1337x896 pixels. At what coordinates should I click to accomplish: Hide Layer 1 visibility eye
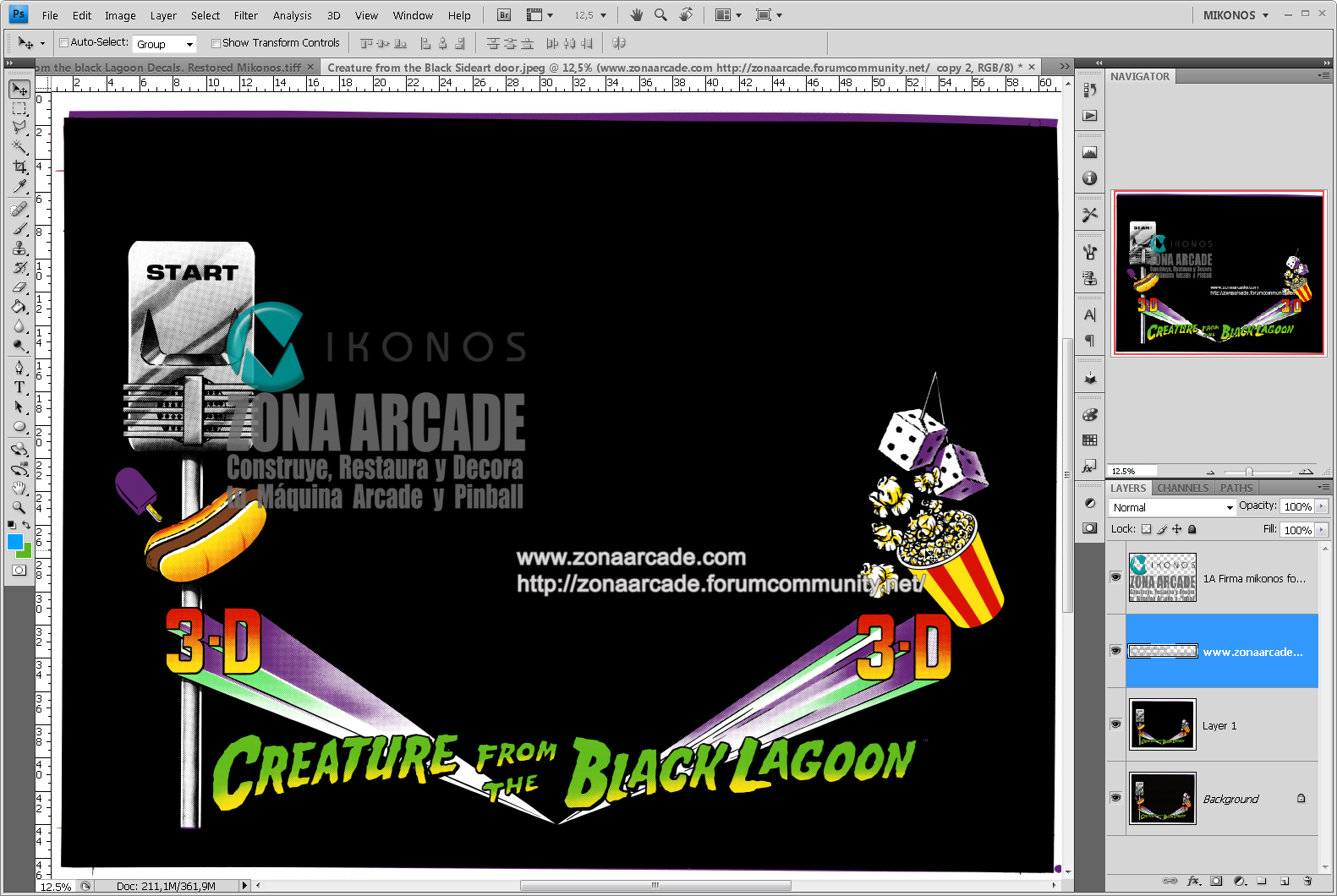pos(1115,724)
